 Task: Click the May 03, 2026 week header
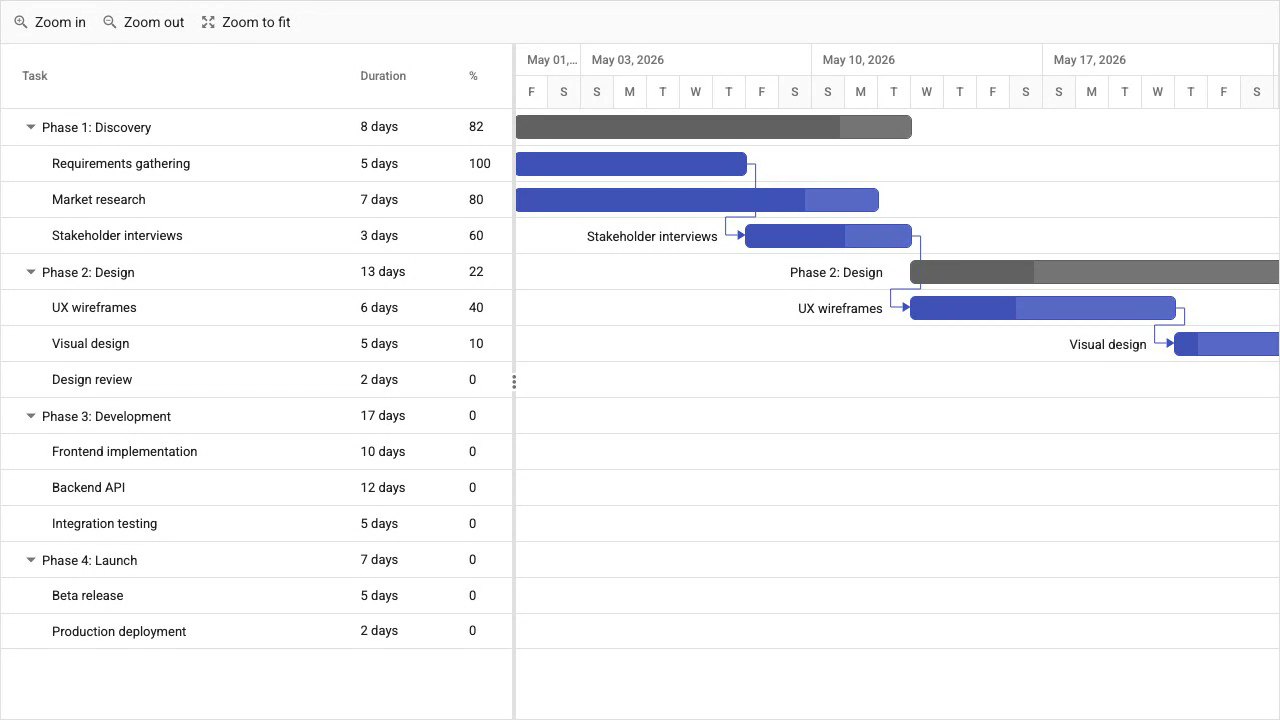(x=696, y=60)
